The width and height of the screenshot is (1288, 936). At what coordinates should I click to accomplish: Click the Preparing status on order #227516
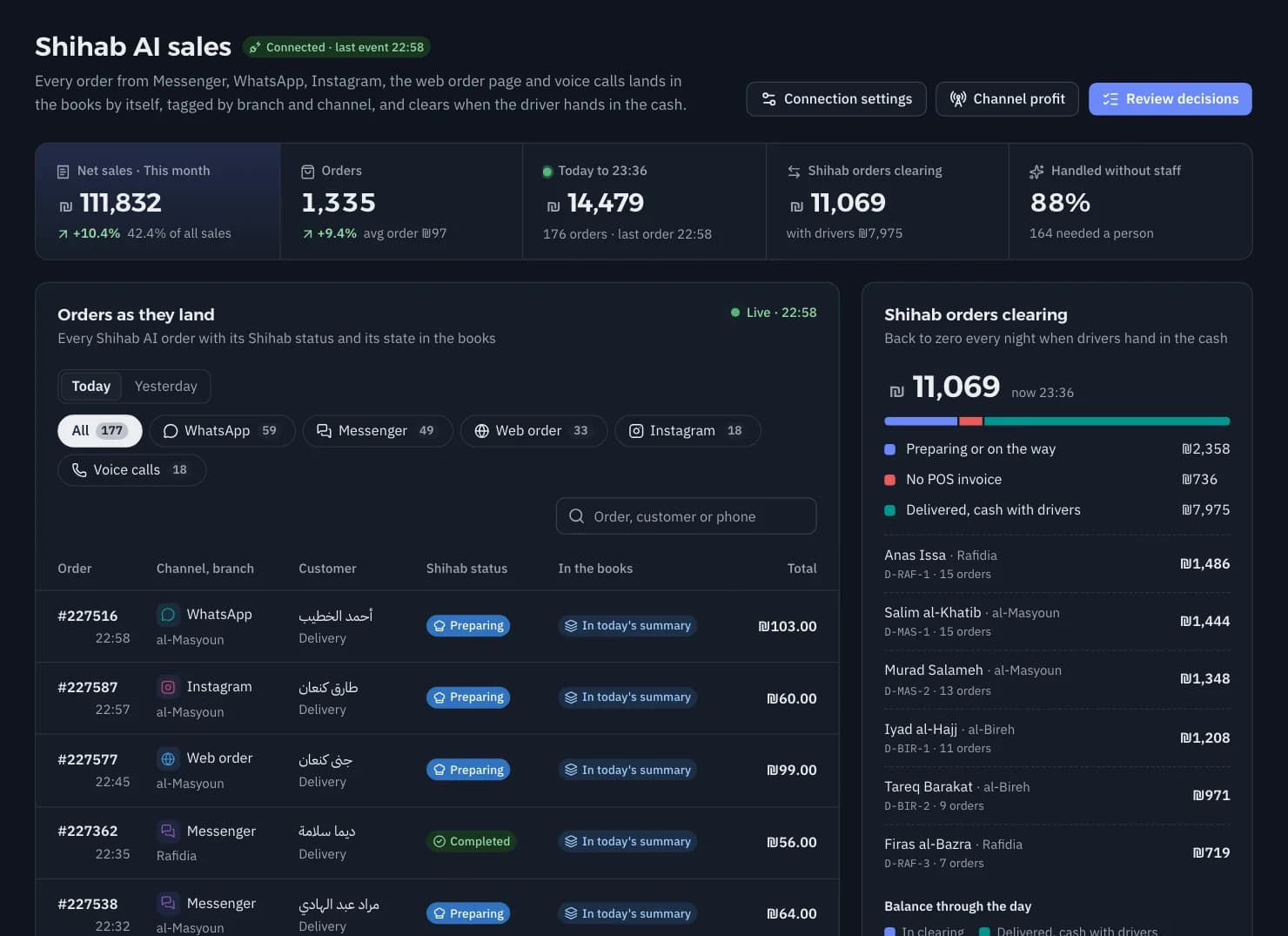pos(468,626)
